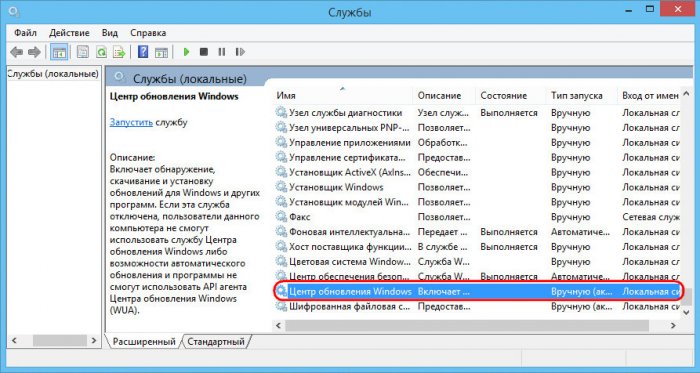This screenshot has width=700, height=373.
Task: Select the Центр обновления Windows row
Action: (478, 291)
